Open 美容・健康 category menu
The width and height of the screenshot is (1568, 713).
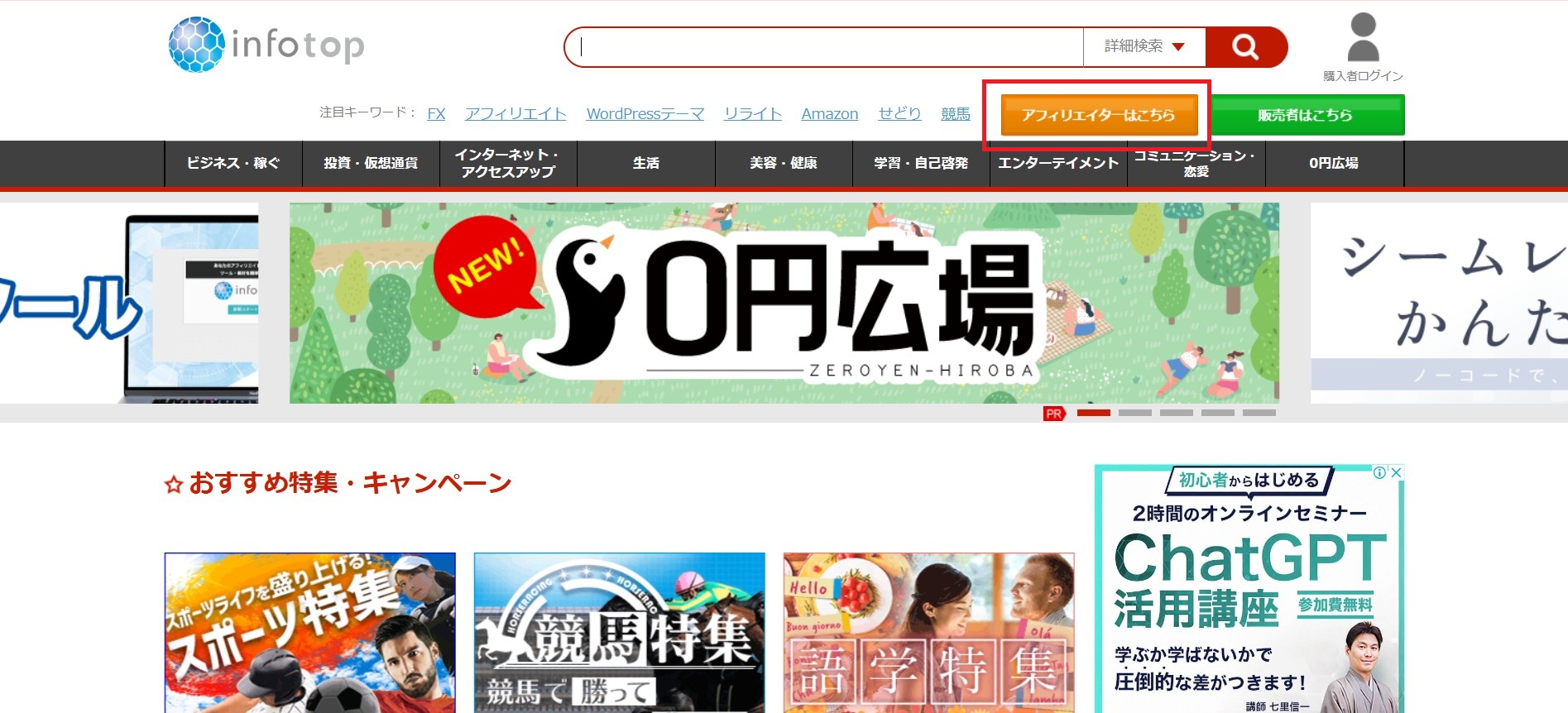[784, 163]
